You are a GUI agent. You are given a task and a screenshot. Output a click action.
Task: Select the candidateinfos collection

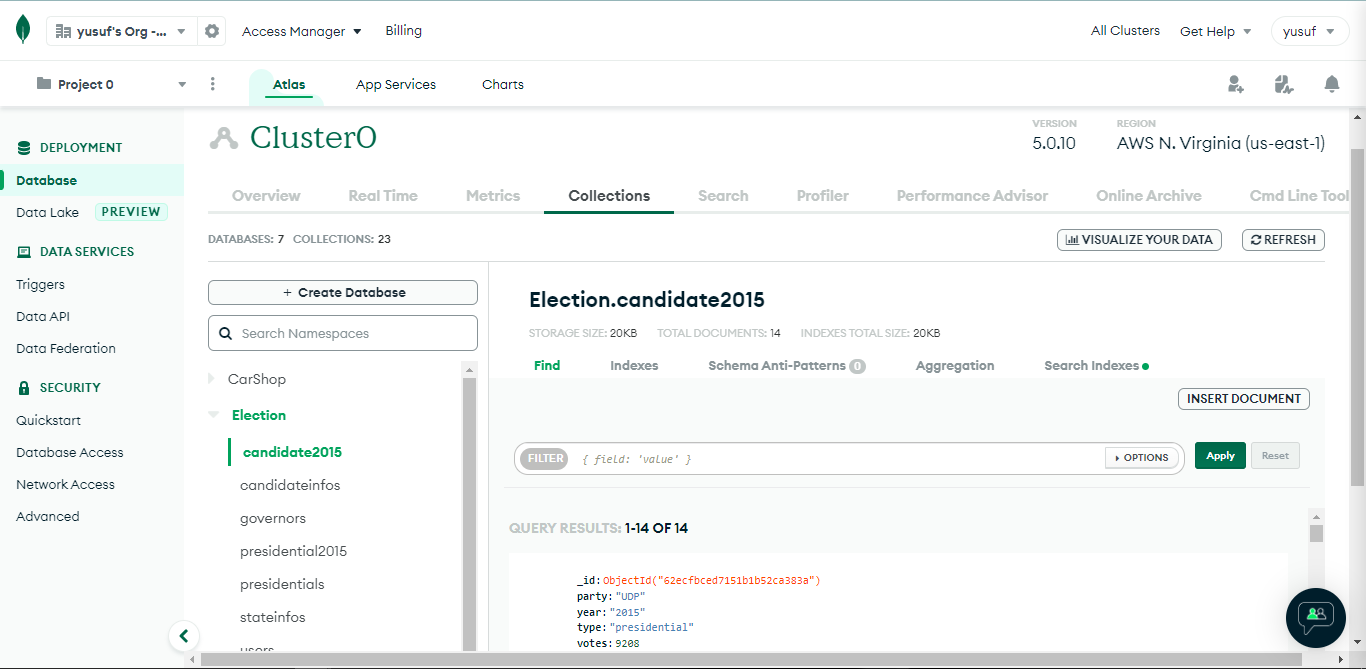coord(290,485)
